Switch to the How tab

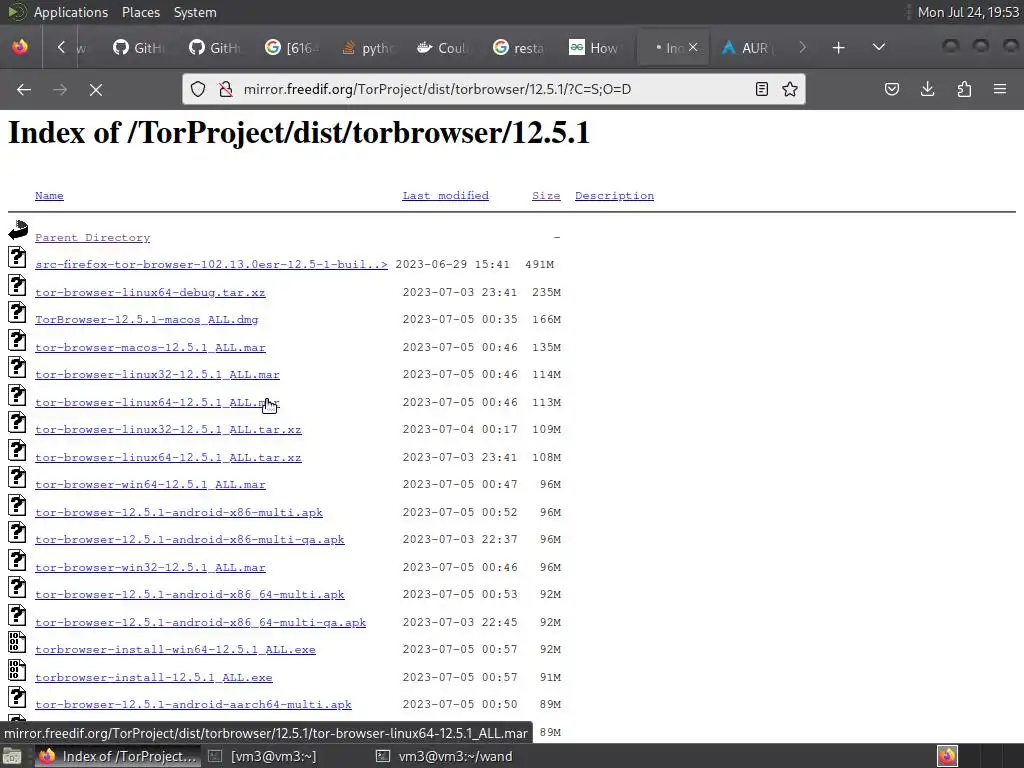point(594,48)
